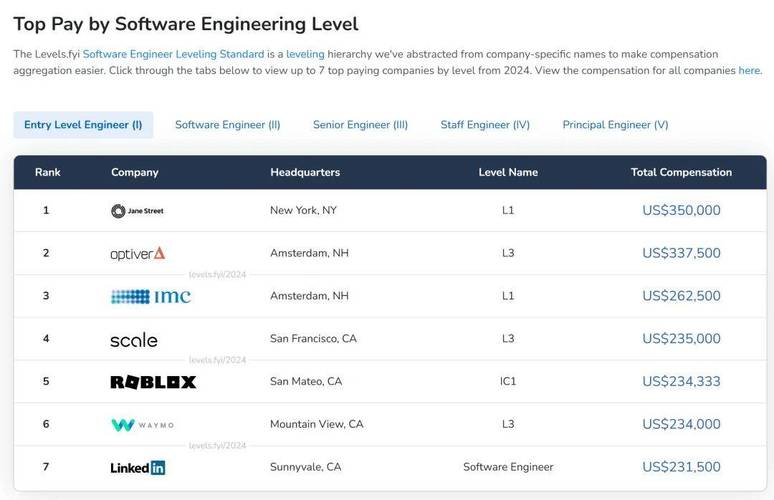The image size is (774, 500).
Task: Open Scale's US$235,000 compensation link
Action: 681,339
